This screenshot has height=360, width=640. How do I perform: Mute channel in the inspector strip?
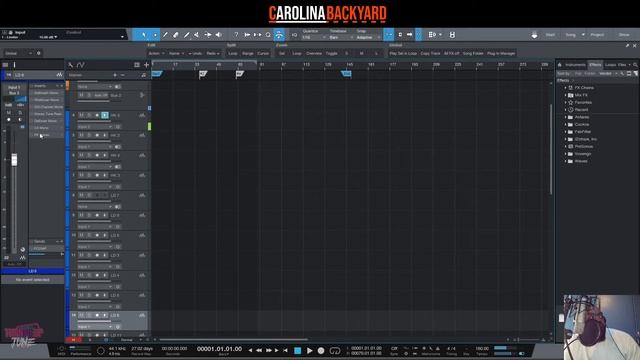coord(9,113)
